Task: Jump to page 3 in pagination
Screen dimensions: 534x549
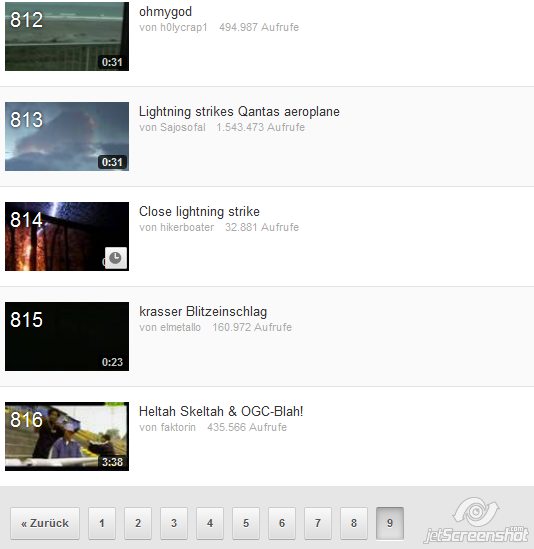Action: tap(174, 523)
